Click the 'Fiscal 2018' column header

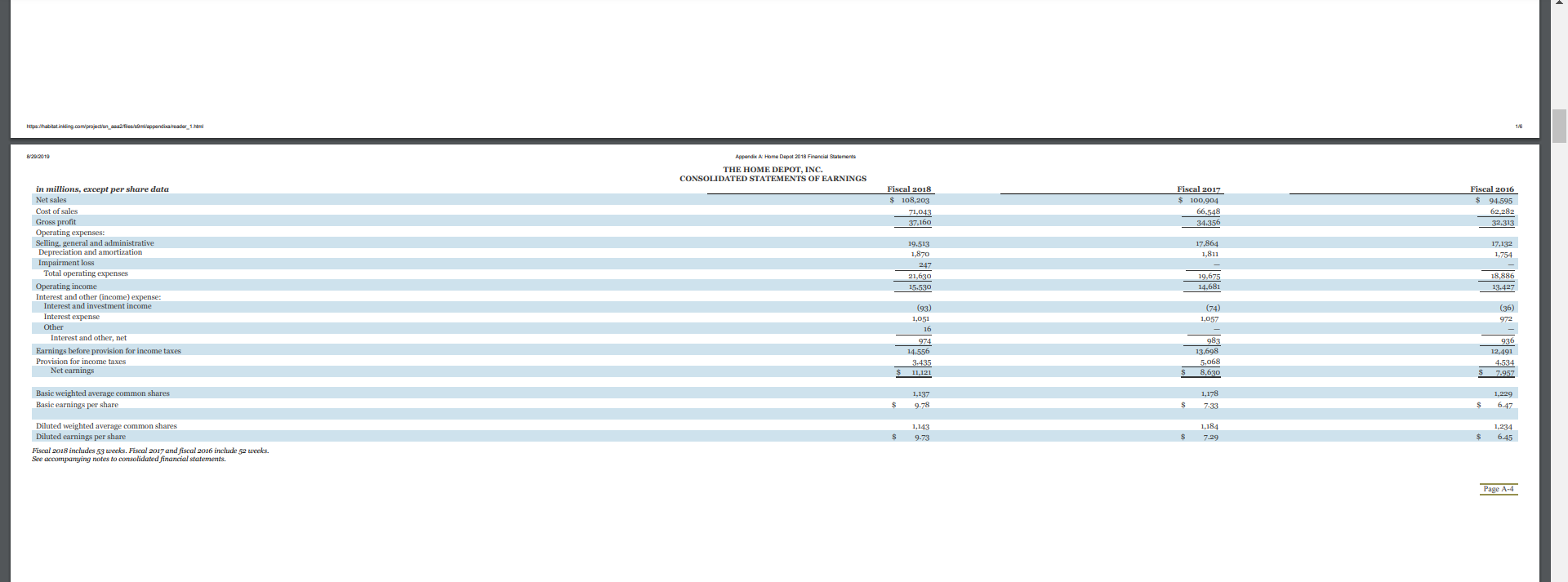[x=909, y=189]
